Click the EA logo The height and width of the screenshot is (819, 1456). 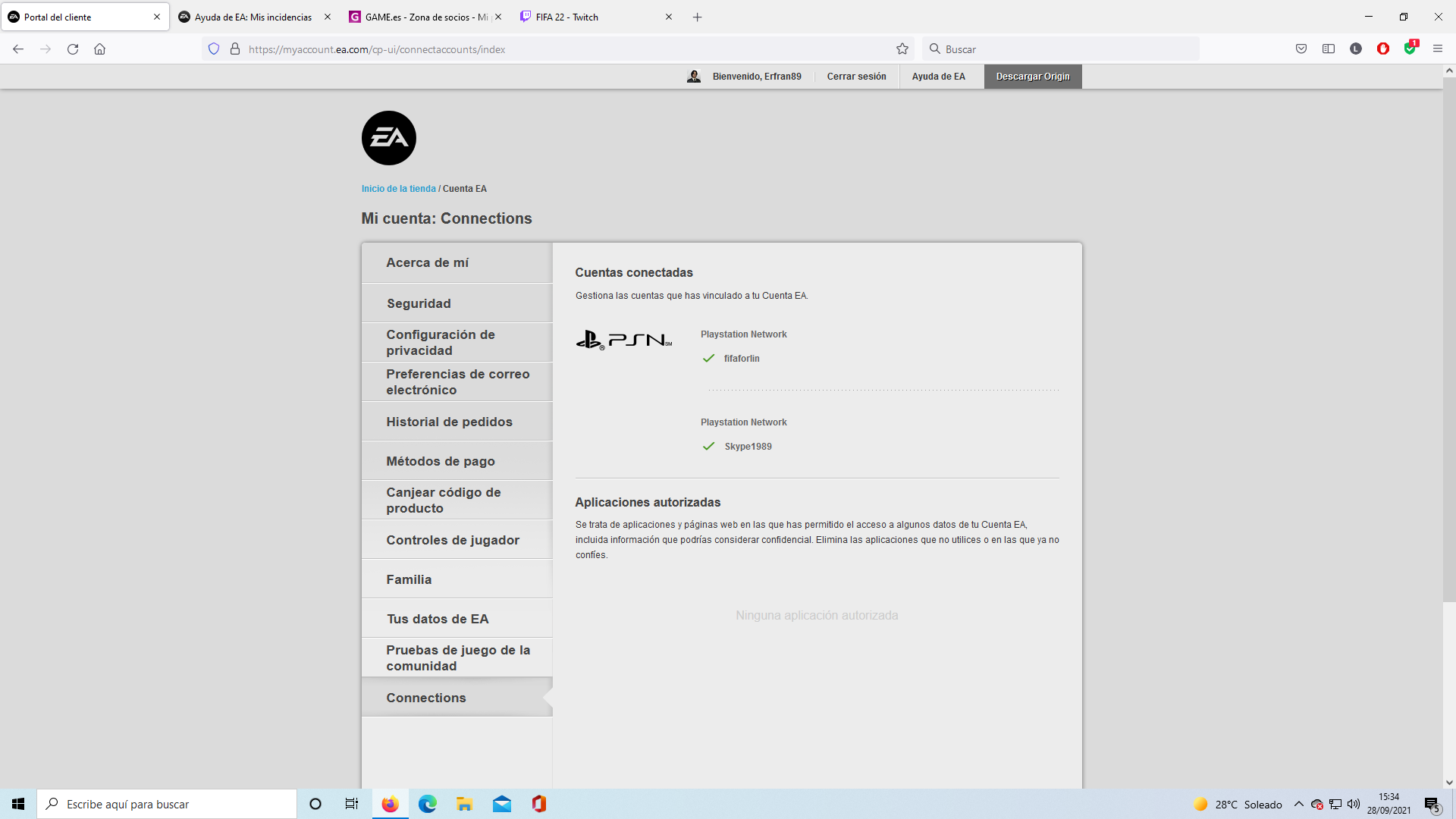click(388, 138)
